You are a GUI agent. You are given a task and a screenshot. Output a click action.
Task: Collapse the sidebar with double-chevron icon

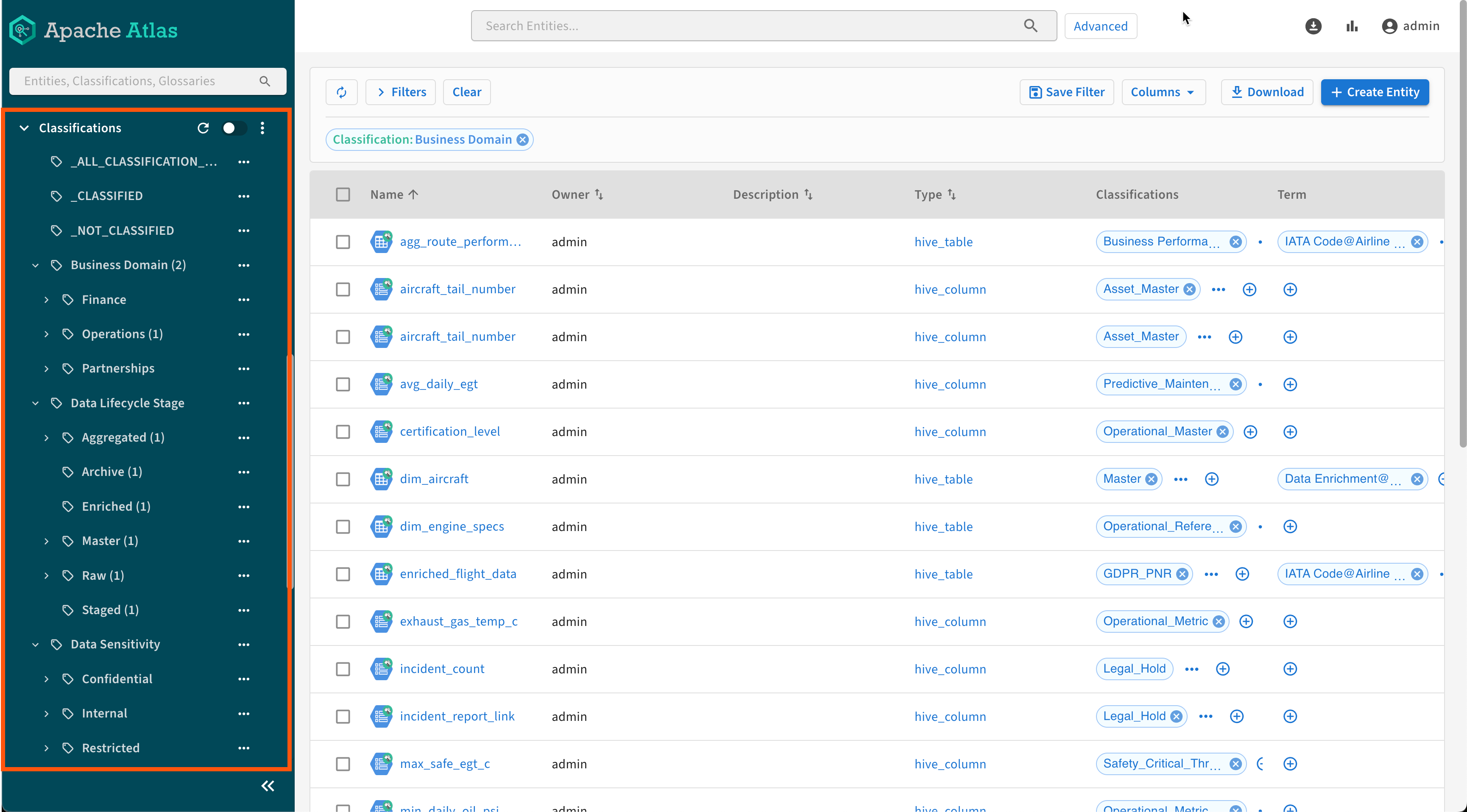(x=268, y=786)
